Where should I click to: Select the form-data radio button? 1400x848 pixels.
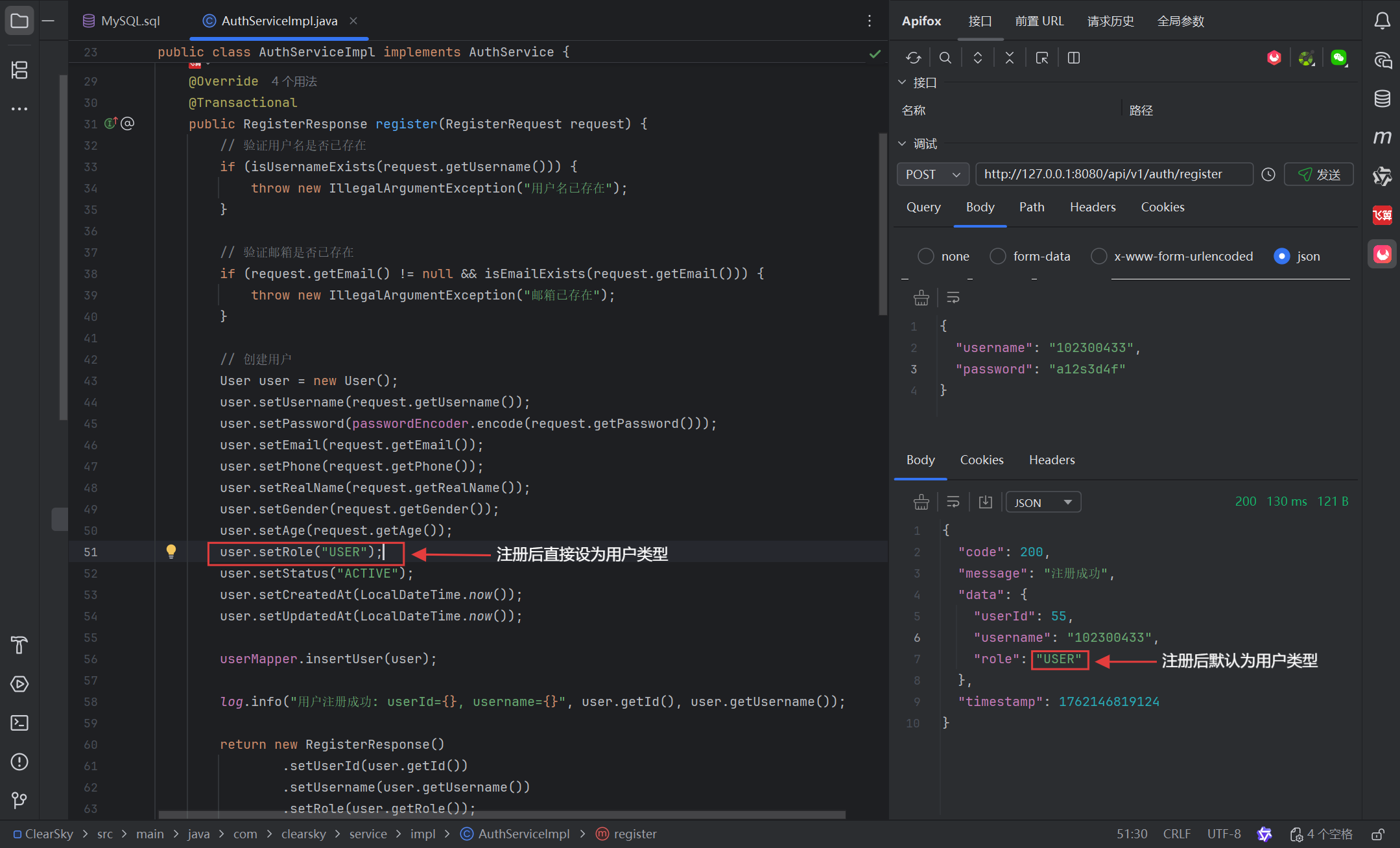pyautogui.click(x=998, y=256)
